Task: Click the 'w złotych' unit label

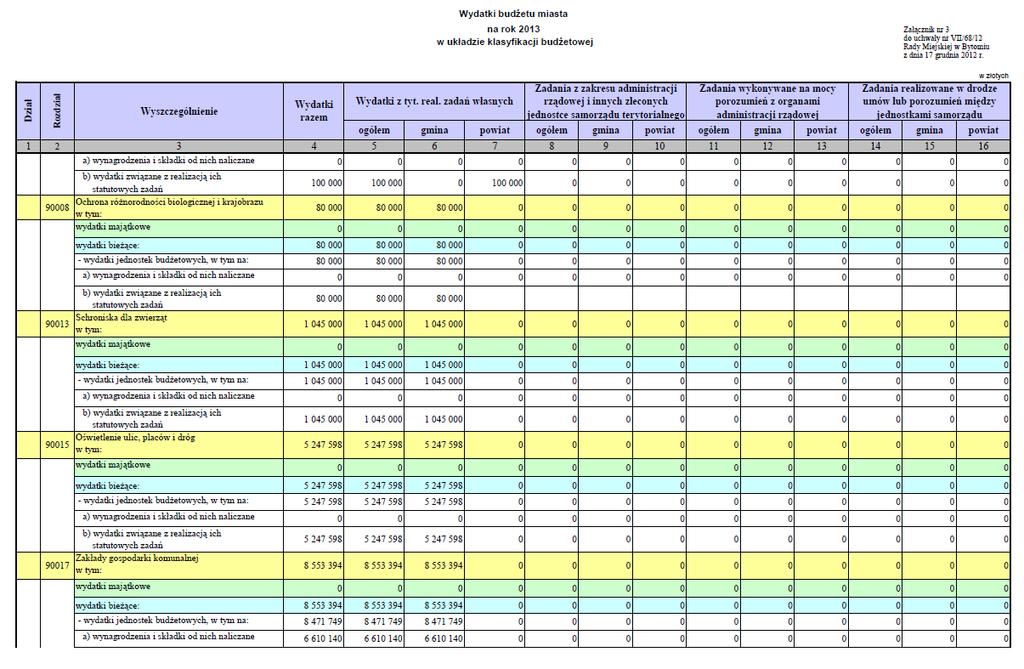Action: pos(993,76)
